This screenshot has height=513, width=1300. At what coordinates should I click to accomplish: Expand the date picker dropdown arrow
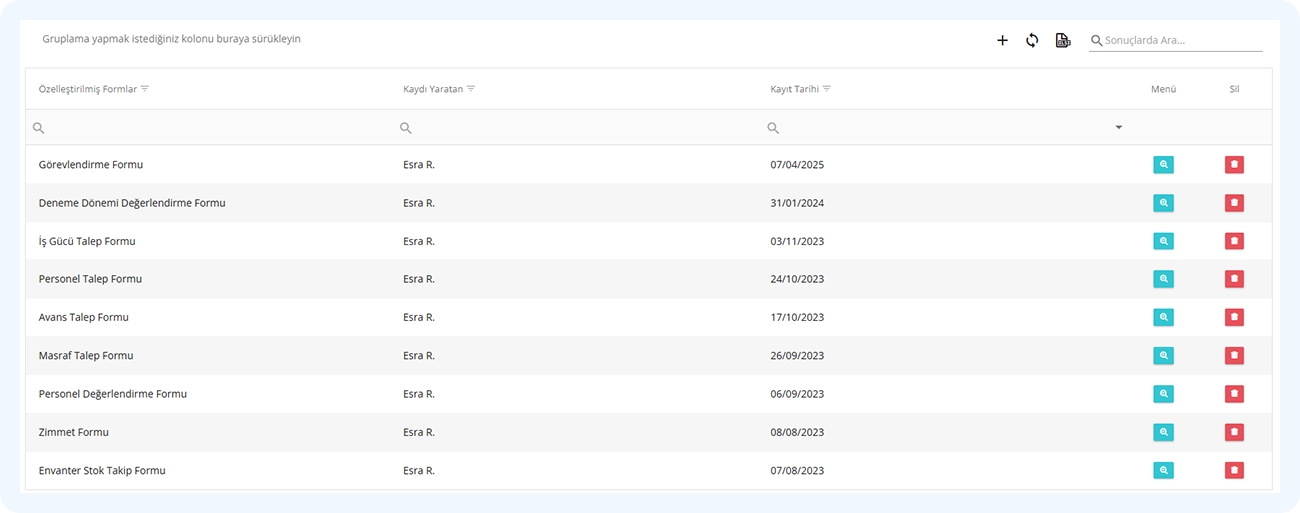tap(1119, 128)
